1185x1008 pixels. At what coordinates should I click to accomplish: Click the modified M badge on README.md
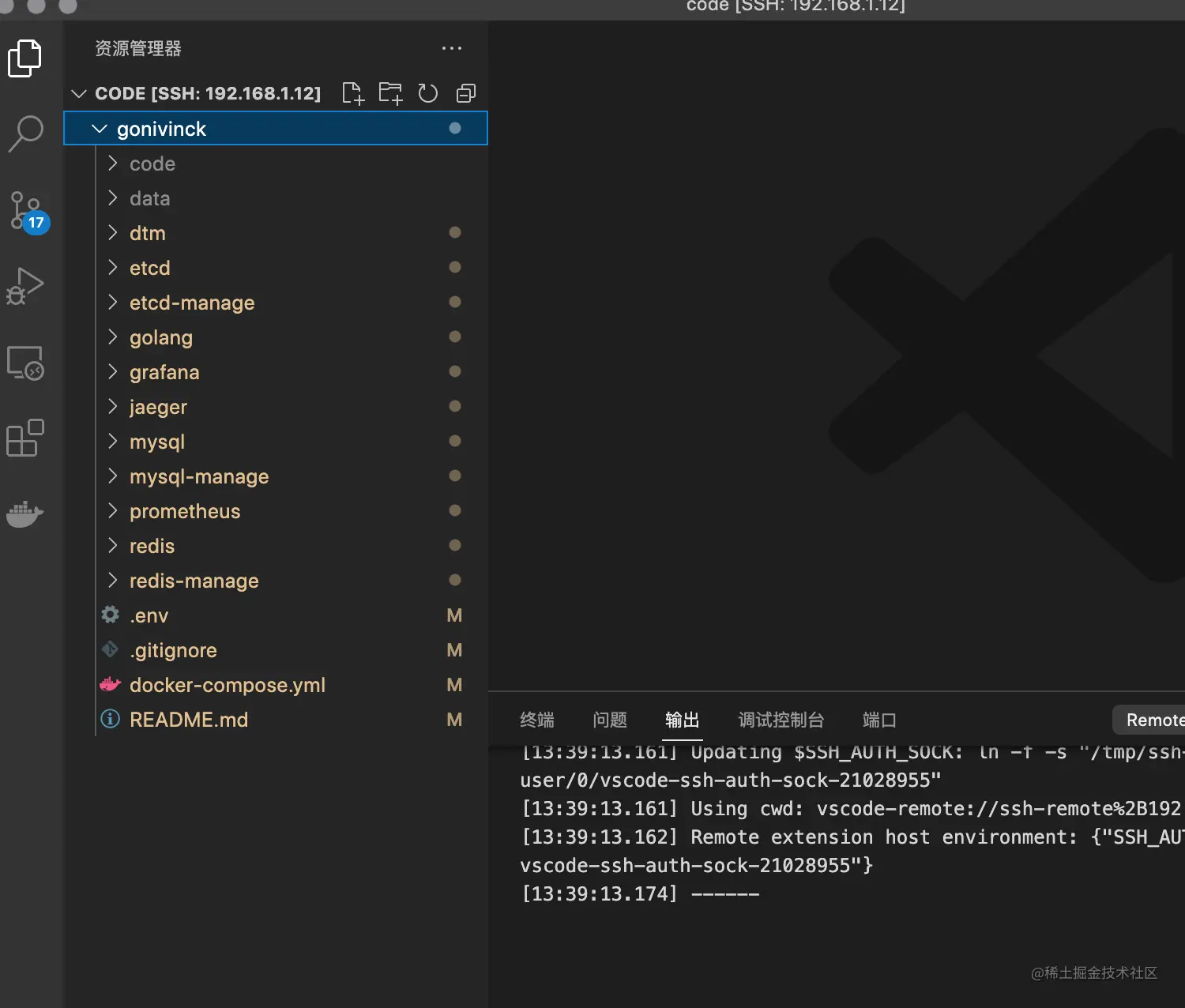pyautogui.click(x=454, y=720)
